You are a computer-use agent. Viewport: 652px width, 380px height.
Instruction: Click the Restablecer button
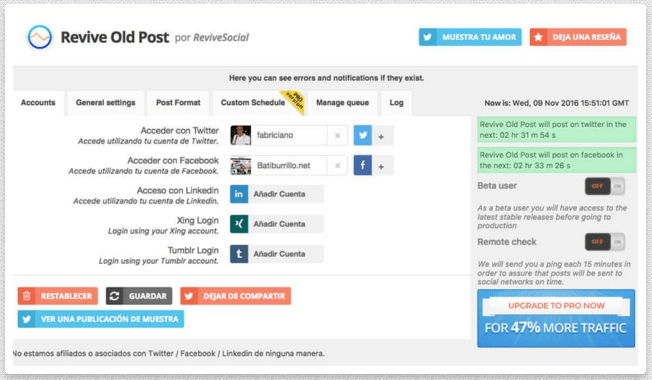point(58,296)
